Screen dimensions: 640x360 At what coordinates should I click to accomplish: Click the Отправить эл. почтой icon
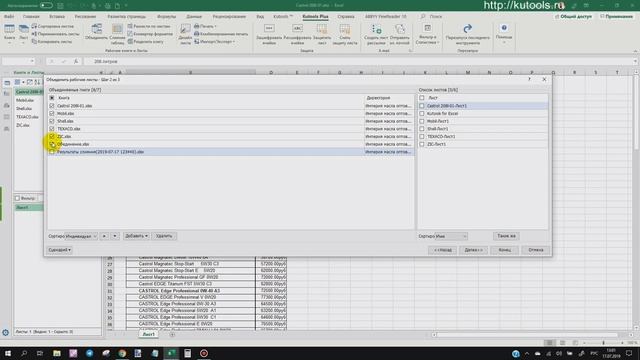click(x=399, y=34)
